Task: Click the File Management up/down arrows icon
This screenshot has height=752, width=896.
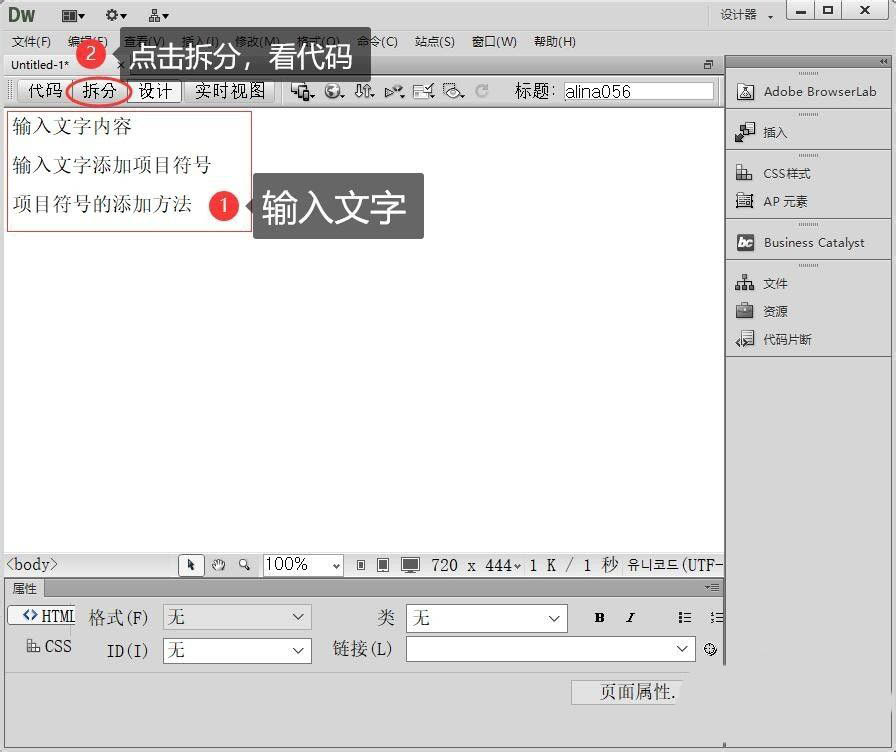Action: pos(362,91)
